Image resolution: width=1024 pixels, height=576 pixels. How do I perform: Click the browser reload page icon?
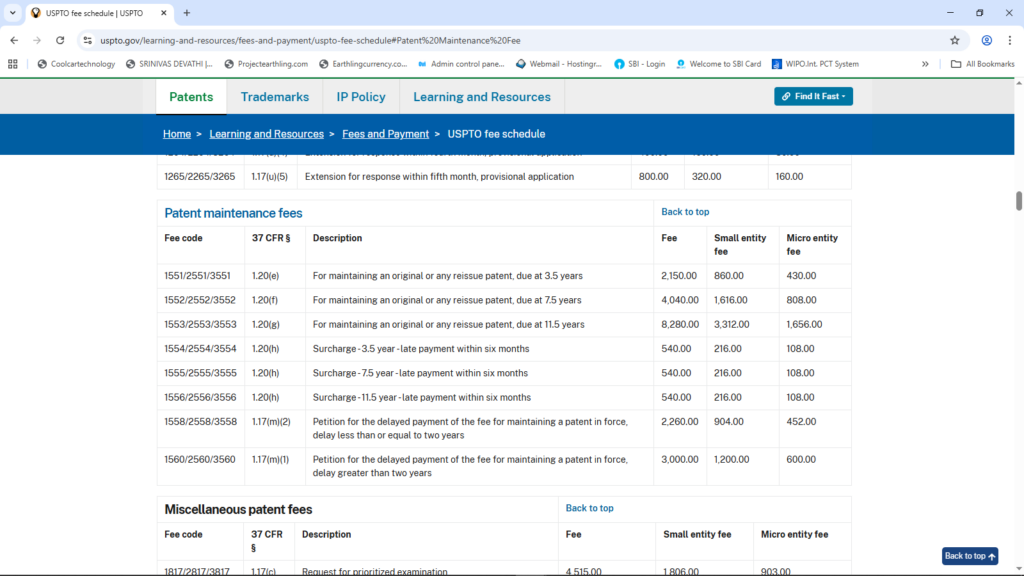point(60,40)
